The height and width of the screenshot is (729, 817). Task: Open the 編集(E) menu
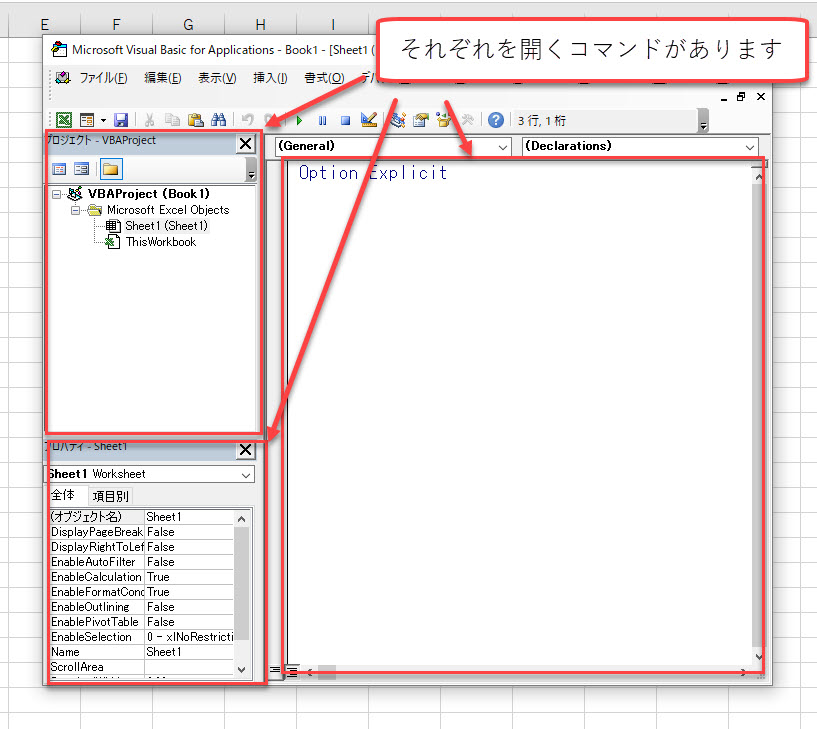pyautogui.click(x=163, y=78)
